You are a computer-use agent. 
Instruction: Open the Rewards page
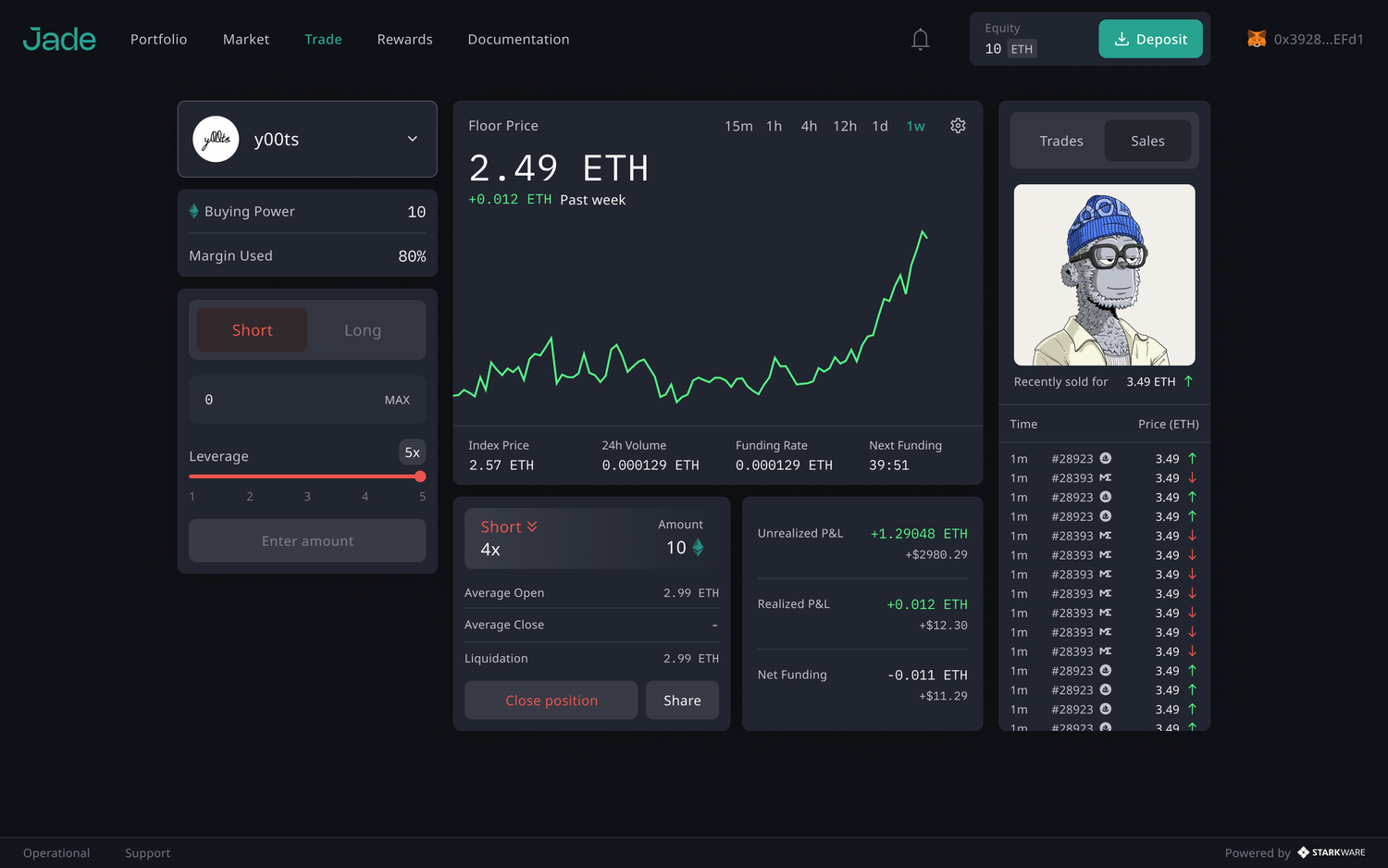tap(404, 39)
